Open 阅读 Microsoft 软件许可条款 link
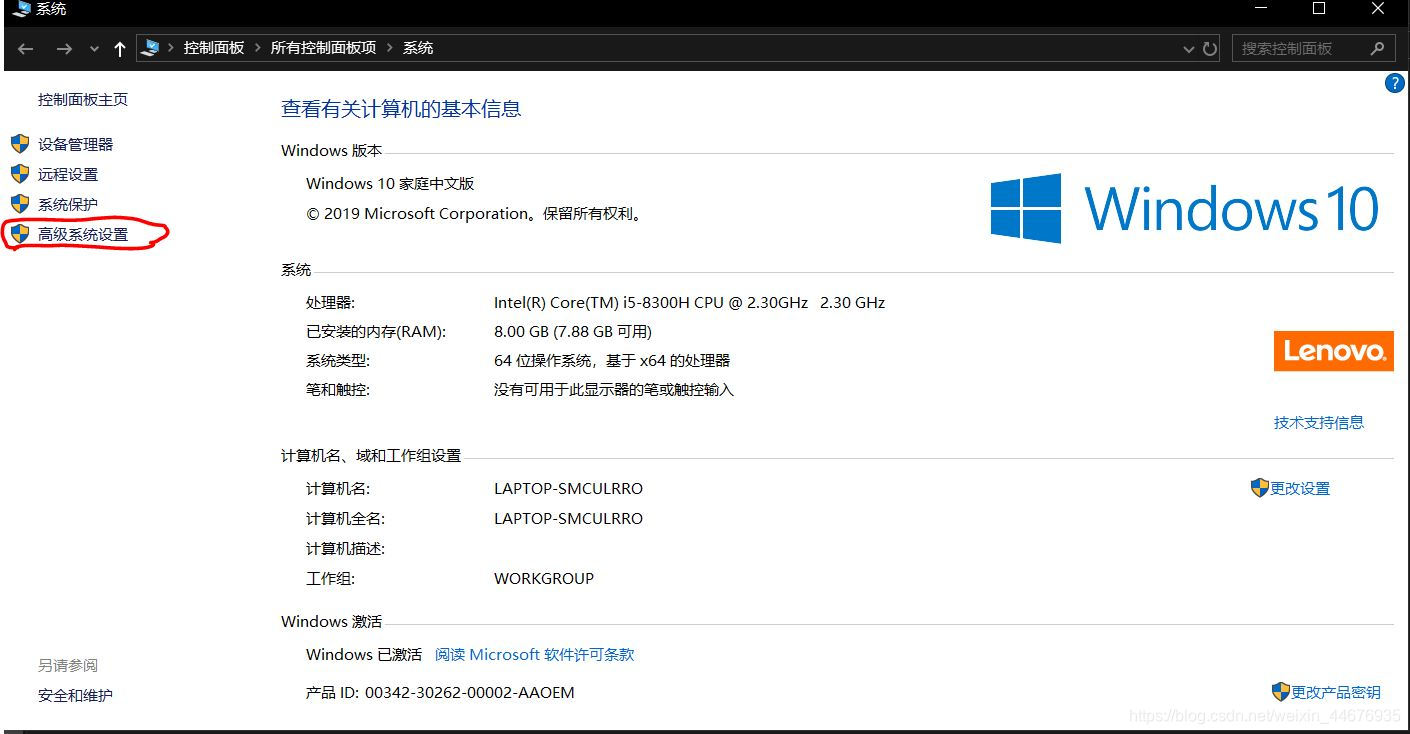Image resolution: width=1410 pixels, height=734 pixels. [535, 654]
